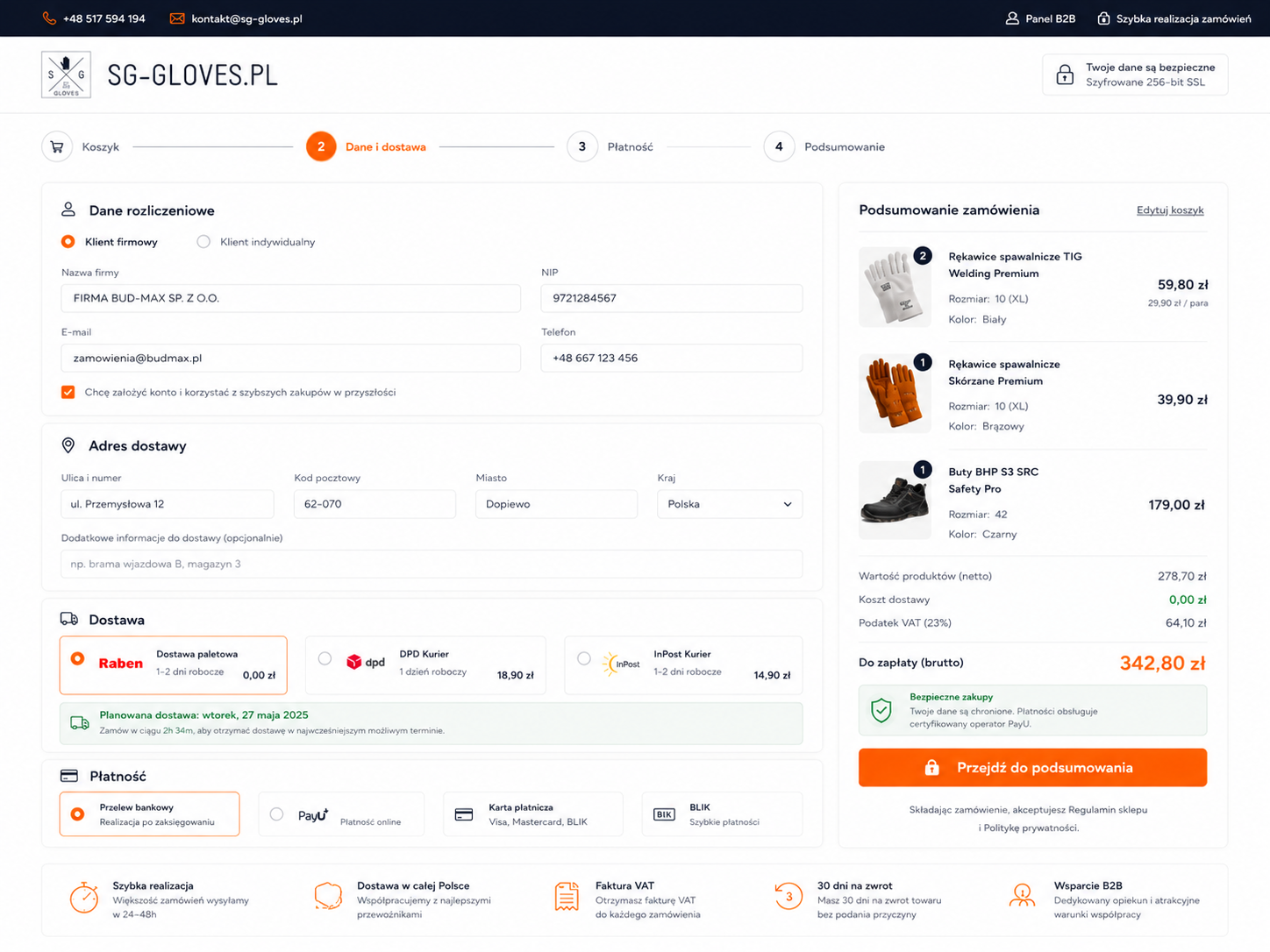Select the Klient indywidualny radio button

203,242
